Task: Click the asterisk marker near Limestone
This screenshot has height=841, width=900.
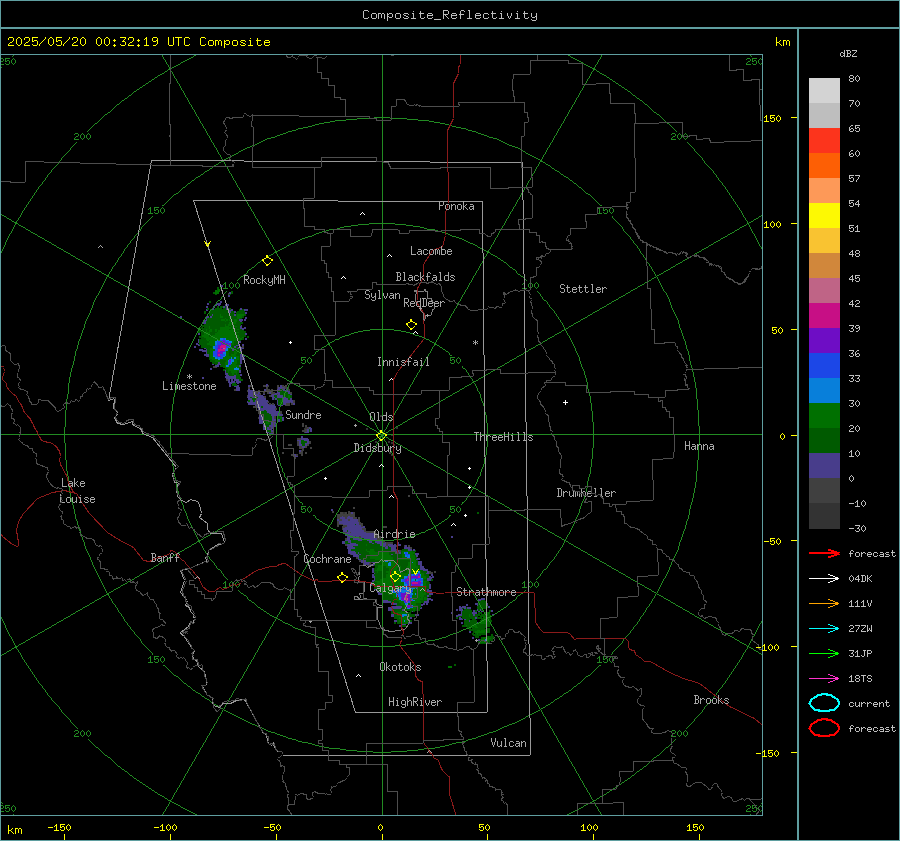Action: coord(189,377)
